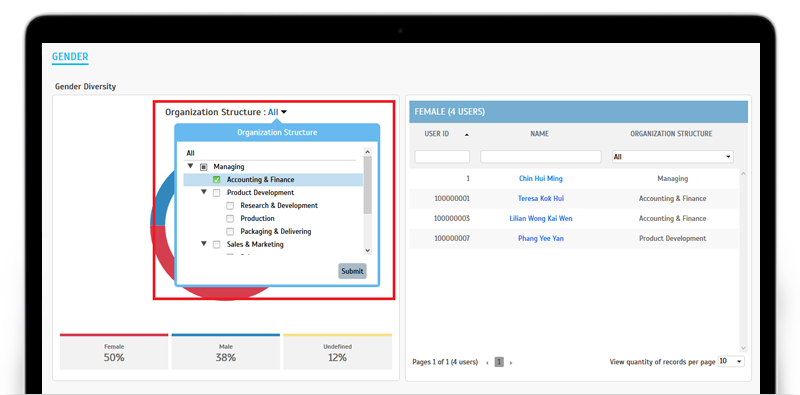Uncheck the Accounting & Finance checkbox
The image size is (800, 395).
tap(217, 180)
